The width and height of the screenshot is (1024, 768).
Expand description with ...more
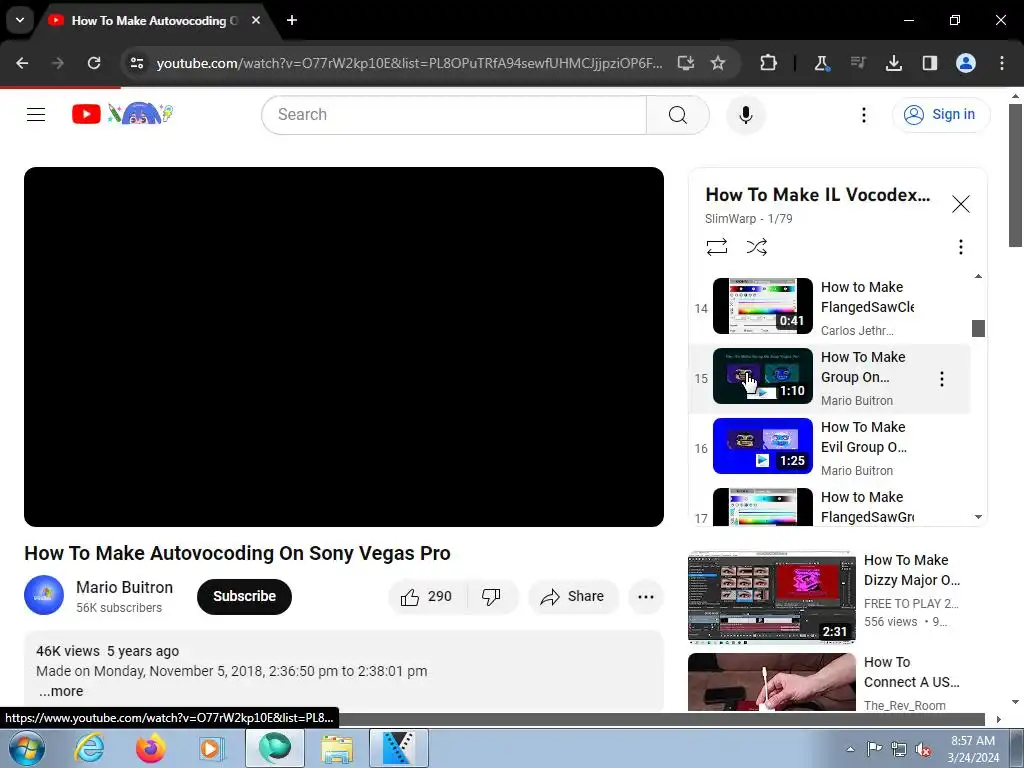coord(61,691)
